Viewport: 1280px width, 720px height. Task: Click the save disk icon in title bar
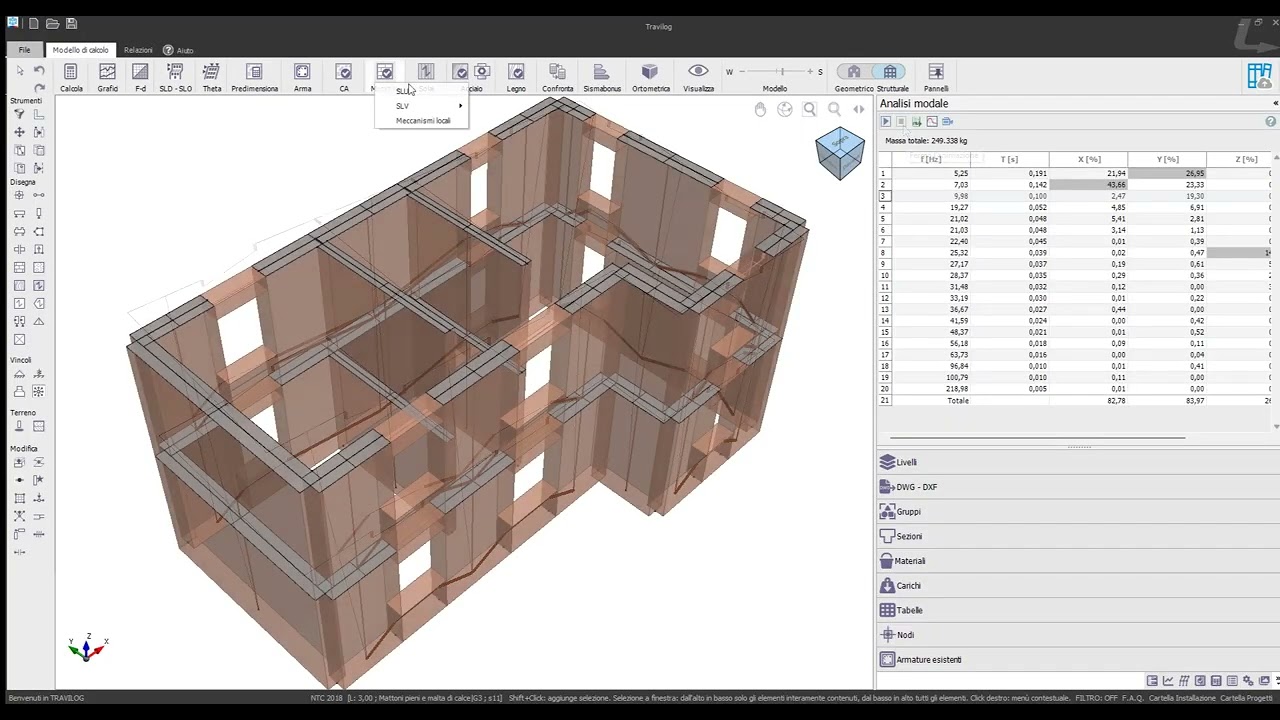coord(71,24)
